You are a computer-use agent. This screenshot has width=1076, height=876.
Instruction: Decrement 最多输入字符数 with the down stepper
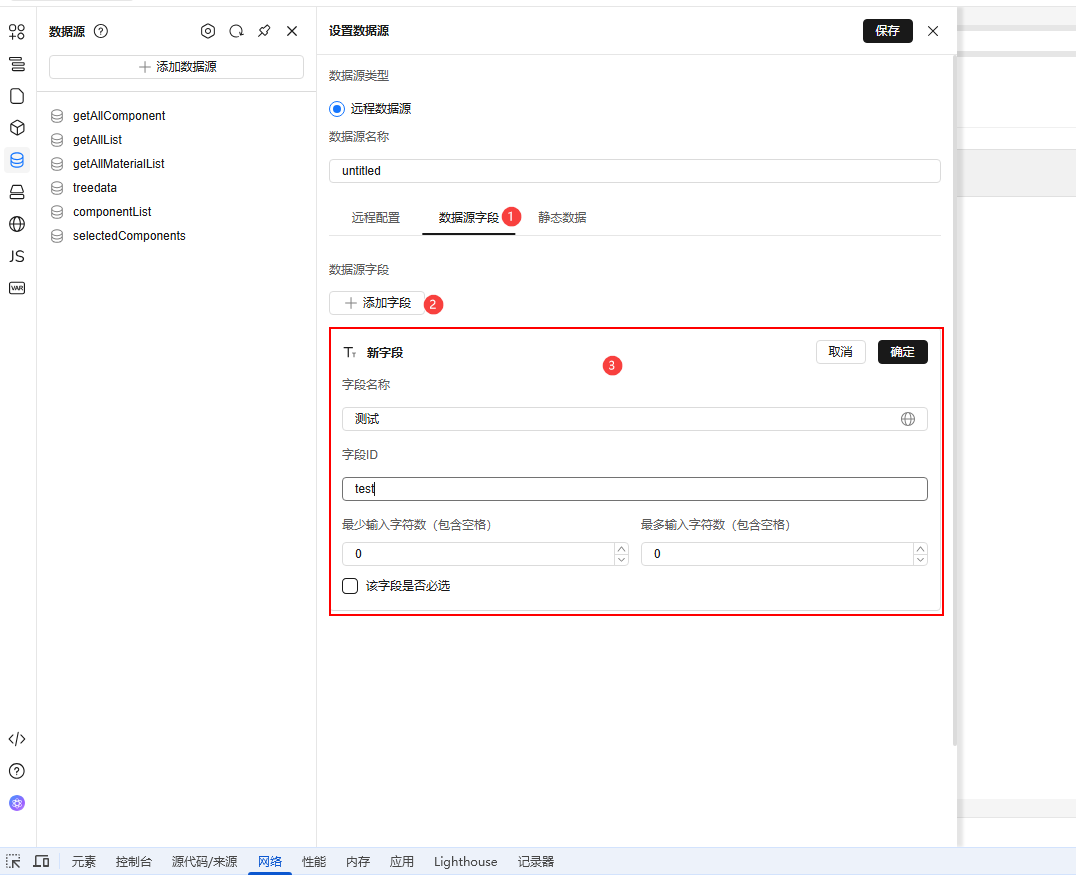[x=920, y=559]
